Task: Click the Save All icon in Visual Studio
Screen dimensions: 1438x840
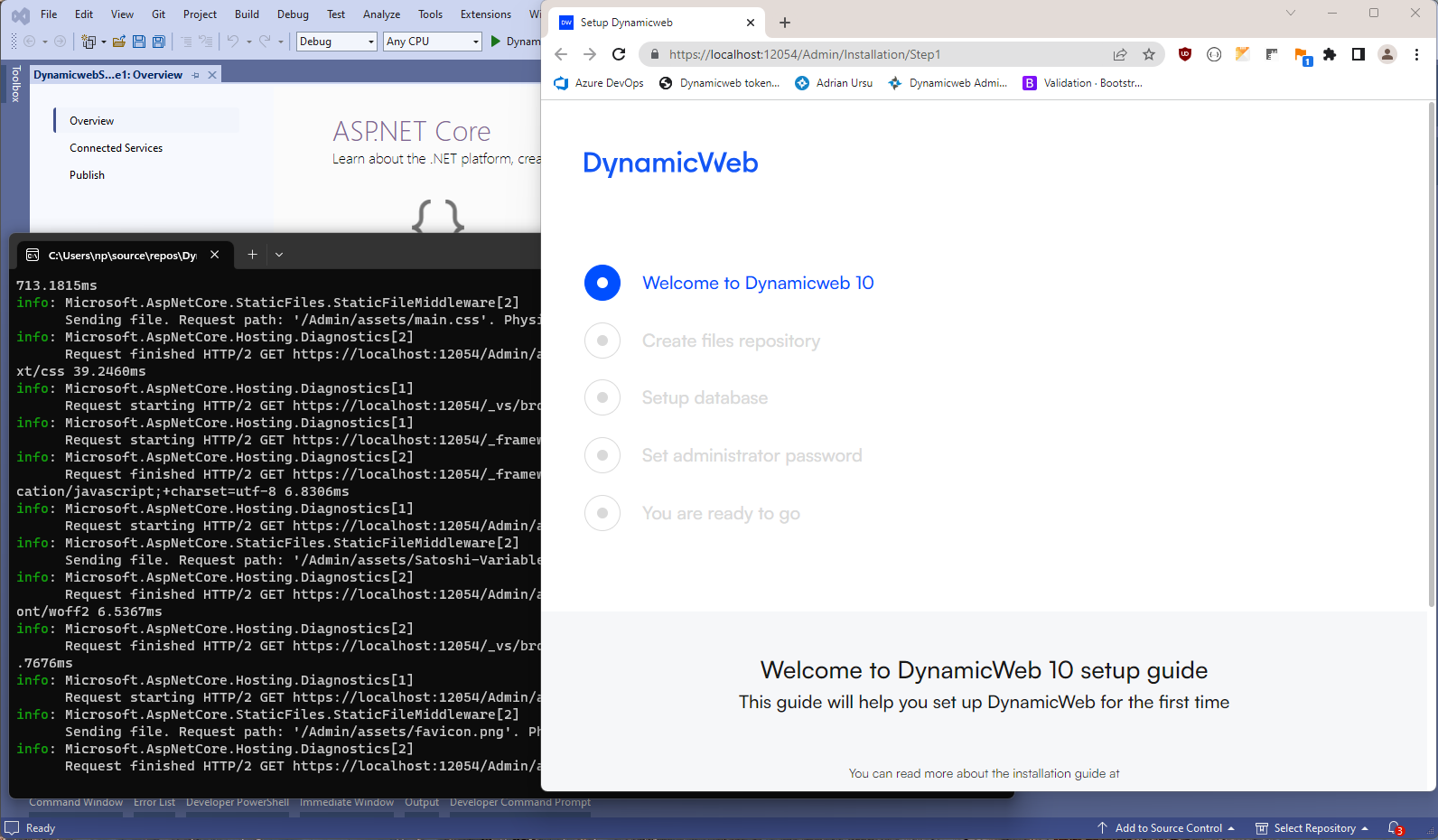Action: [x=159, y=42]
